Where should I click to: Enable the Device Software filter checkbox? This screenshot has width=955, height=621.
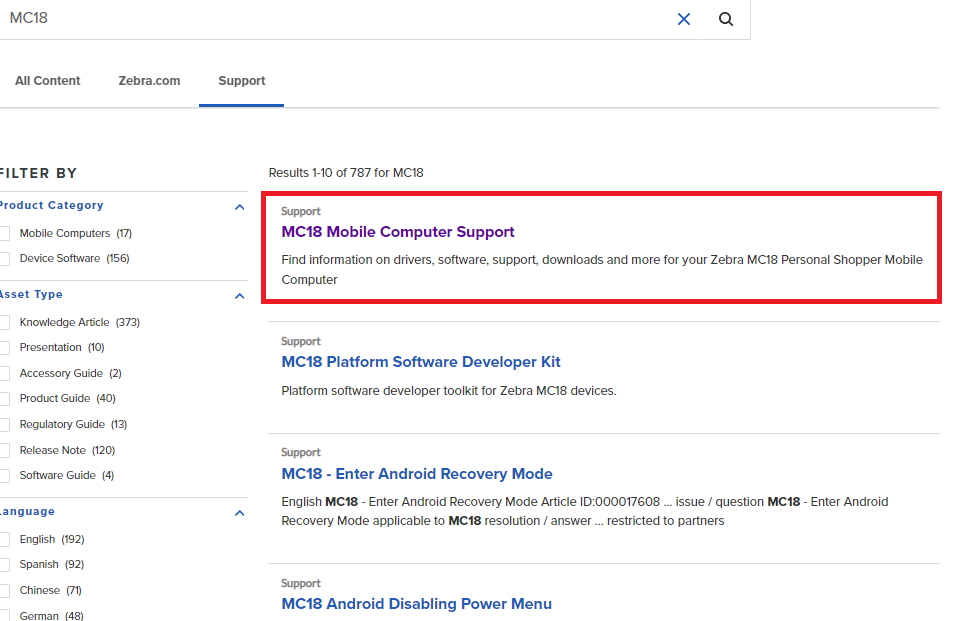(x=5, y=259)
